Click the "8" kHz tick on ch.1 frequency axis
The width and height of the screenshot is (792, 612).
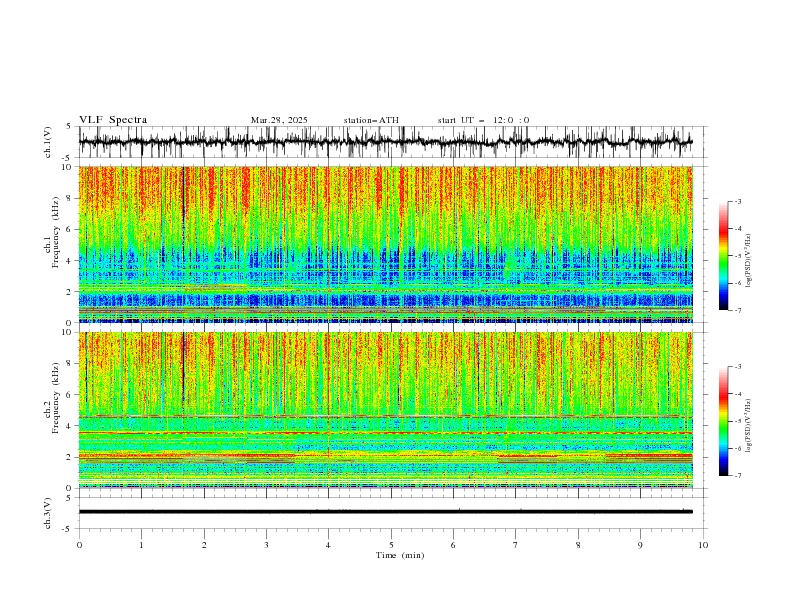coord(71,198)
